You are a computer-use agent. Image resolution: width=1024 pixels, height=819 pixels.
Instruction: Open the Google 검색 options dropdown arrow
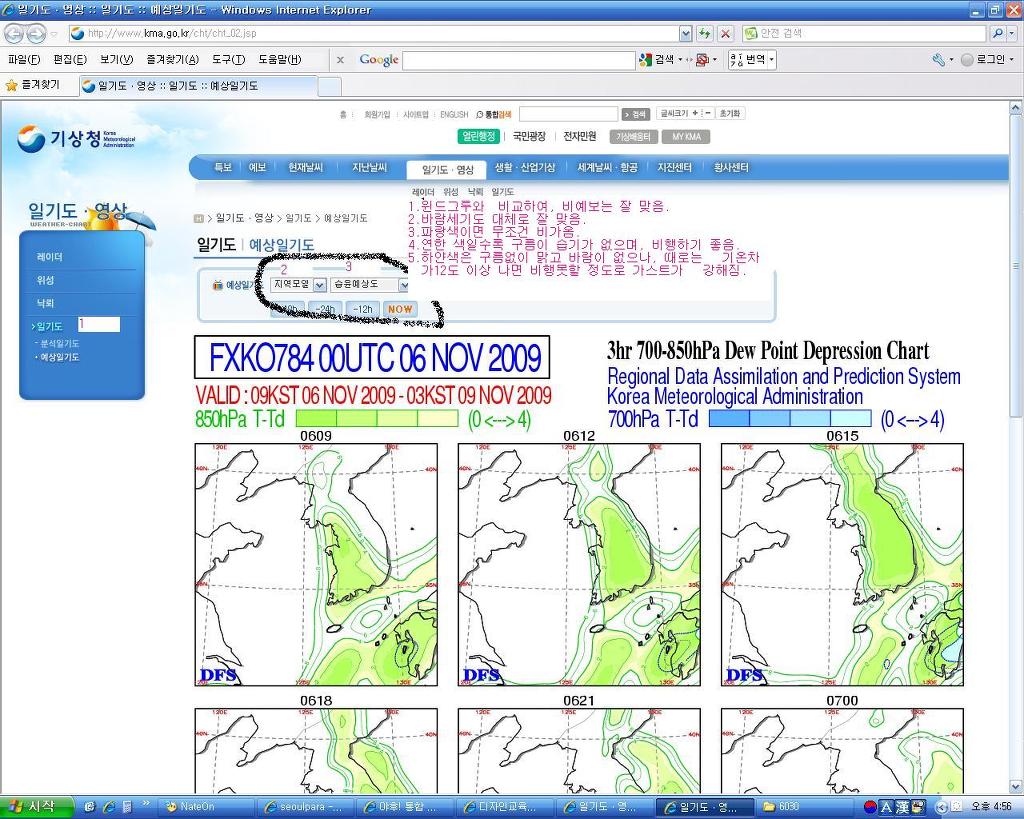point(680,59)
